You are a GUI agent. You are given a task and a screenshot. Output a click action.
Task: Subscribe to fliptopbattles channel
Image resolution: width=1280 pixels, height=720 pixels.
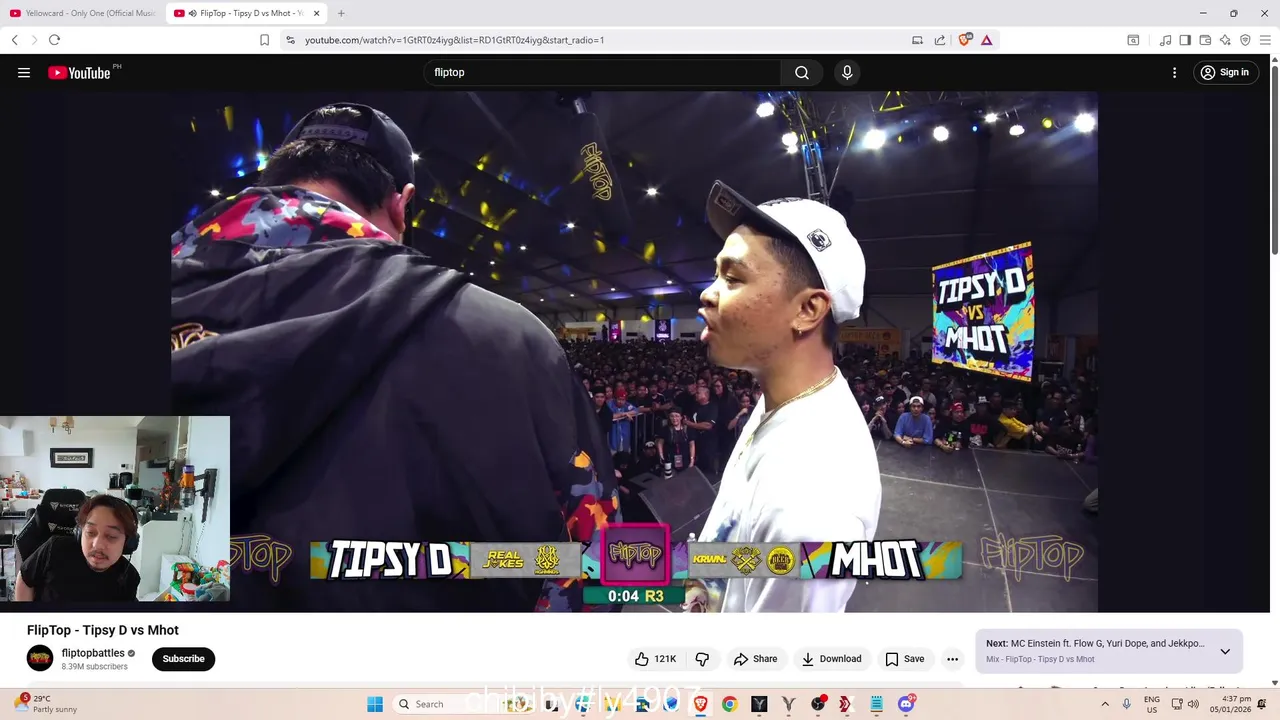click(183, 659)
